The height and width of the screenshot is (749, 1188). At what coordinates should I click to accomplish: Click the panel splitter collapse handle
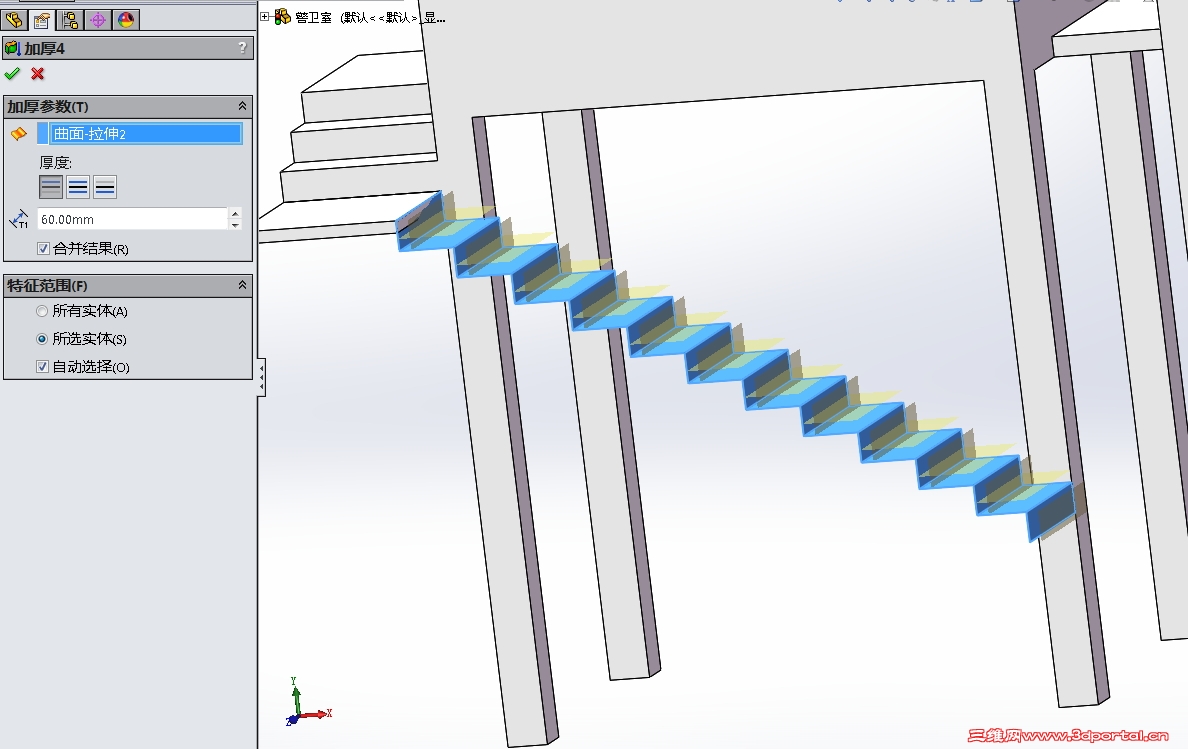(x=261, y=376)
